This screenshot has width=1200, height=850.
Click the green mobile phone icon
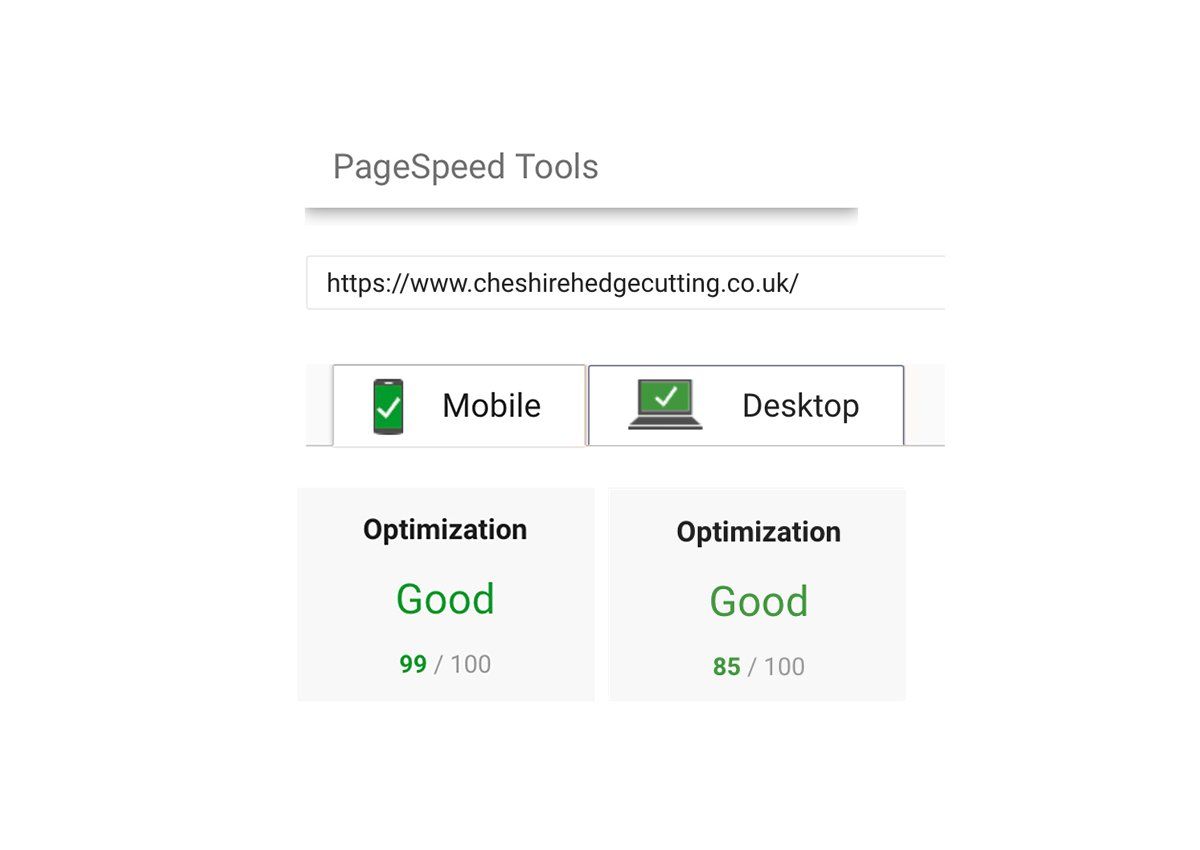point(388,407)
